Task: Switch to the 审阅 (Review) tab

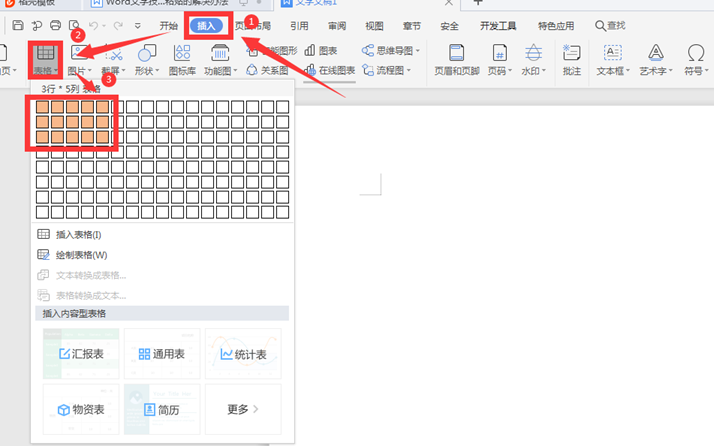Action: point(337,26)
